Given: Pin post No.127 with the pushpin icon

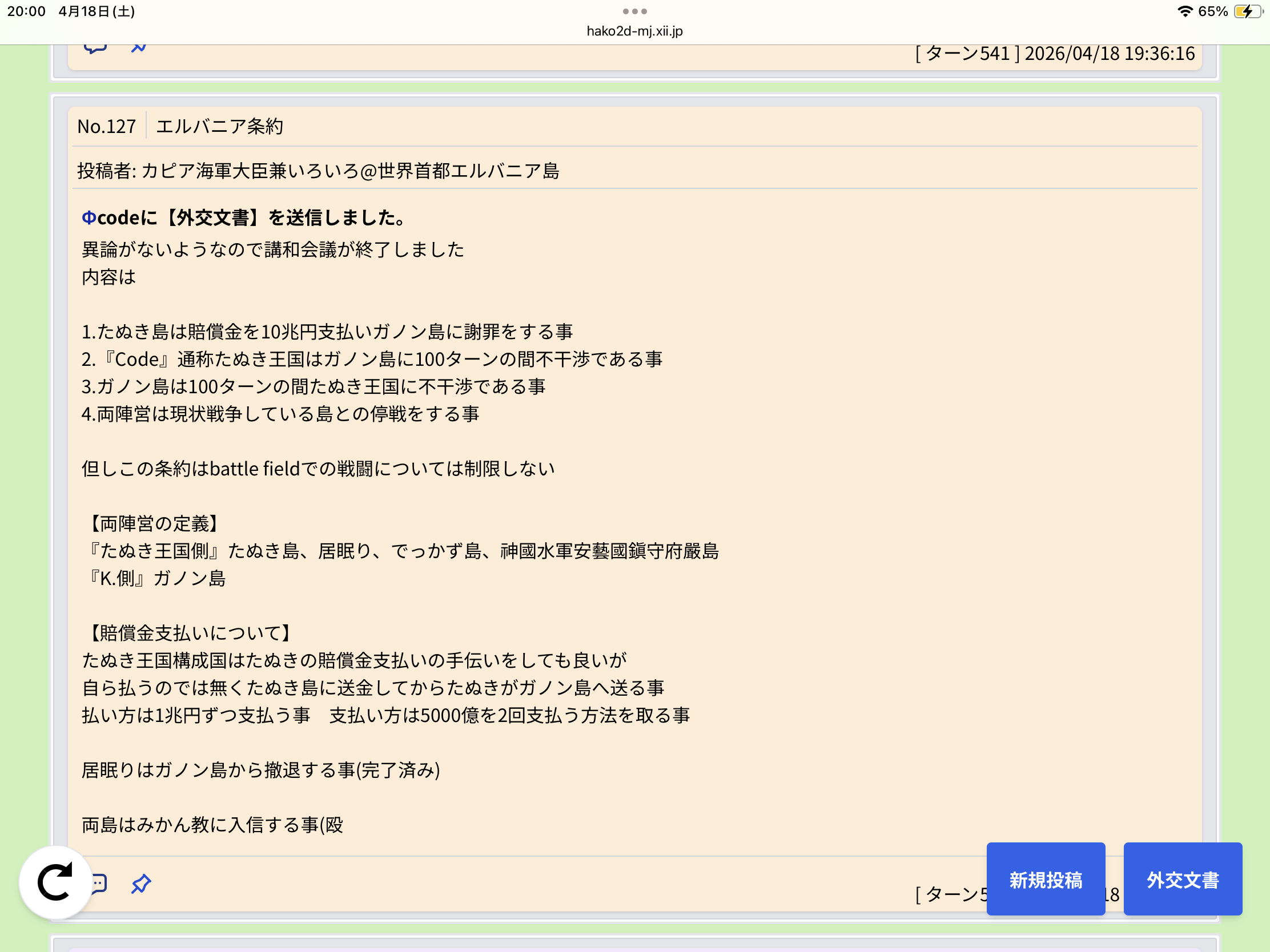Looking at the screenshot, I should pyautogui.click(x=140, y=883).
